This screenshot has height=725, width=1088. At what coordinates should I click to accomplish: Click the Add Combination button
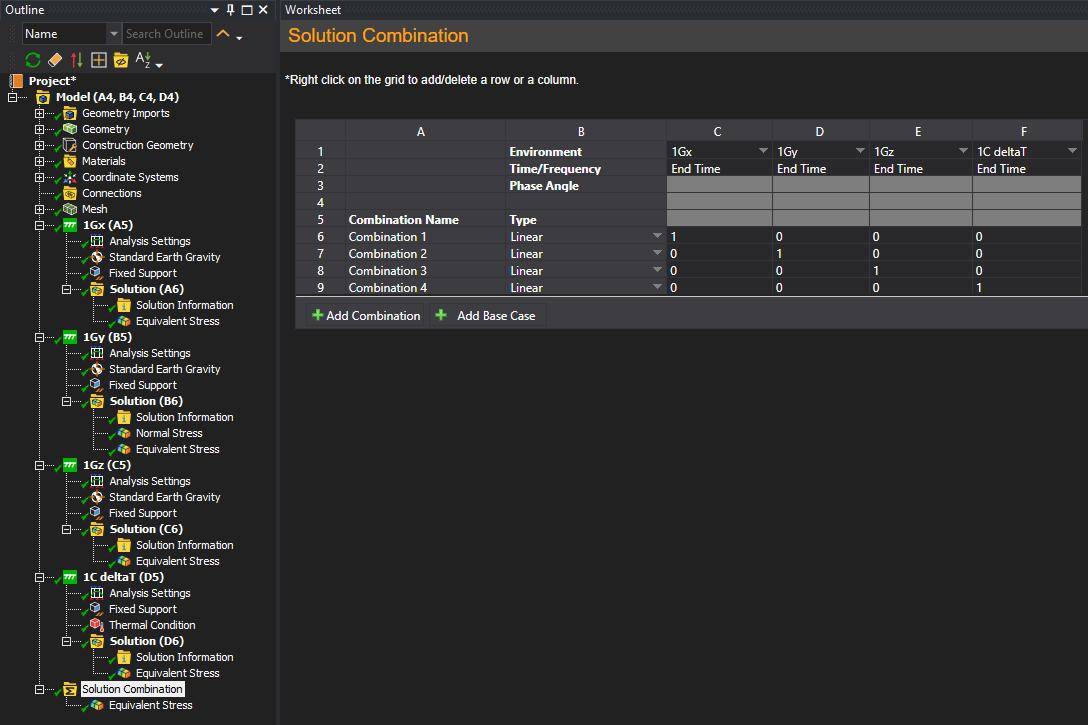366,316
